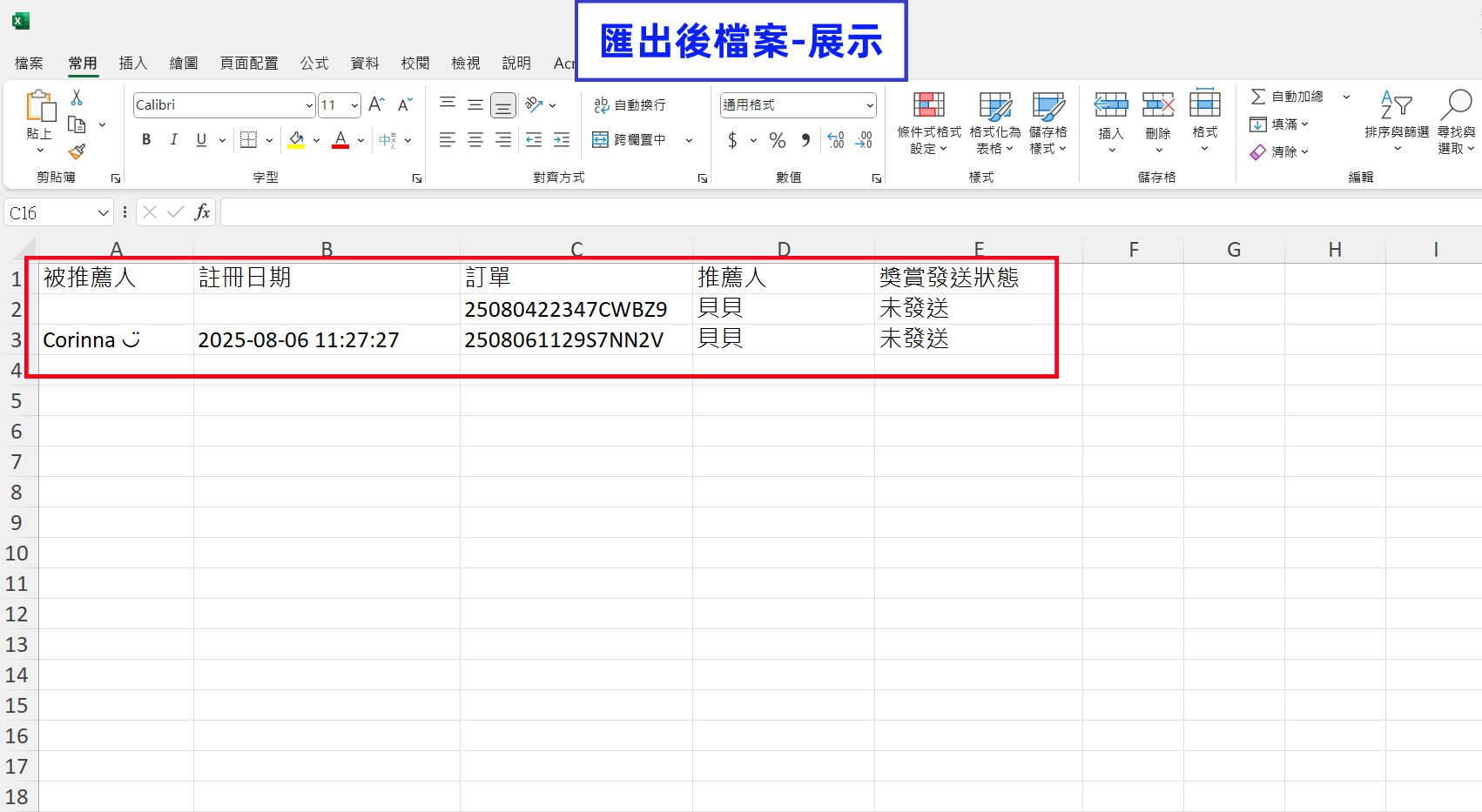Click the Format Painter brush icon

pyautogui.click(x=77, y=151)
